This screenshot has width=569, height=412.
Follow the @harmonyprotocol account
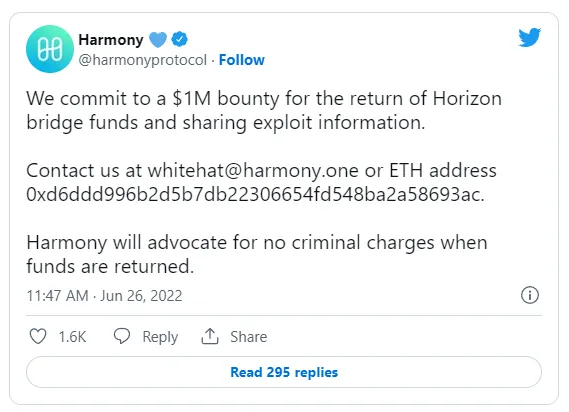point(242,60)
